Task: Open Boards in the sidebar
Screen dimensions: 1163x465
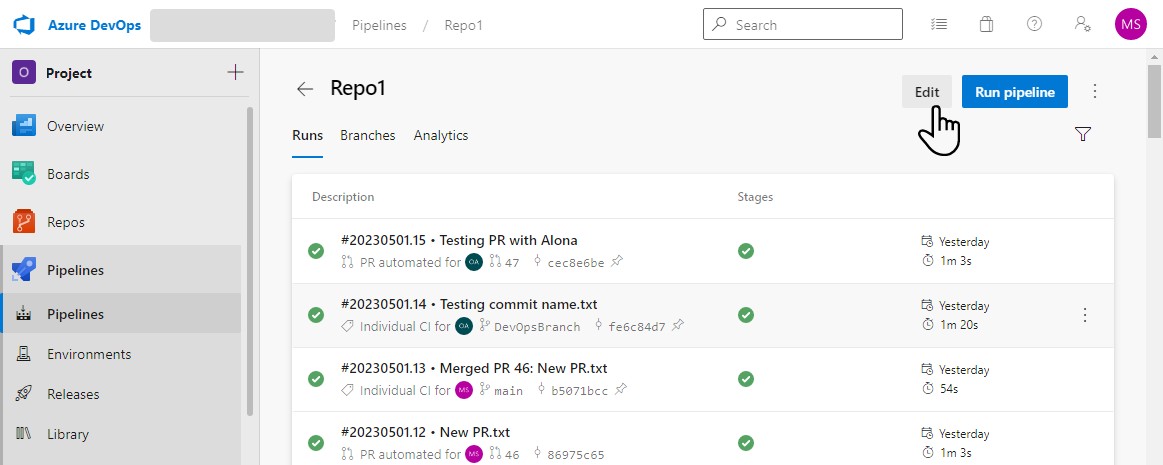Action: pos(68,174)
